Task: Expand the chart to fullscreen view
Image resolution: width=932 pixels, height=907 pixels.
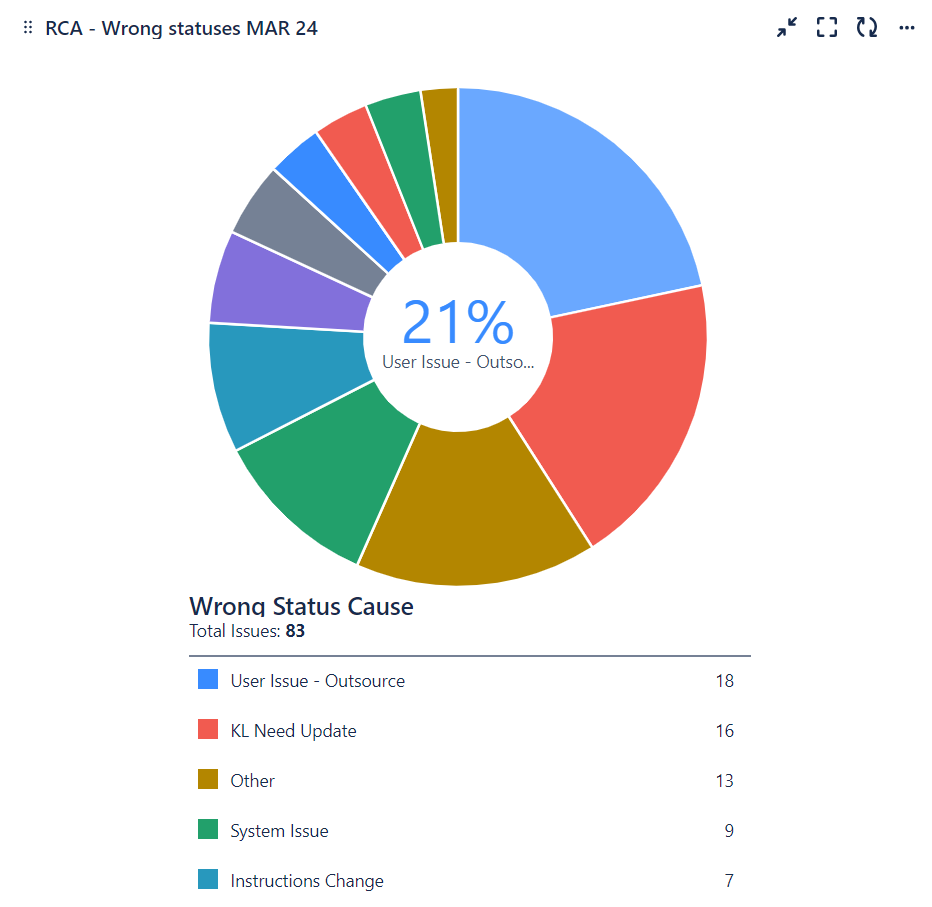Action: tap(826, 27)
